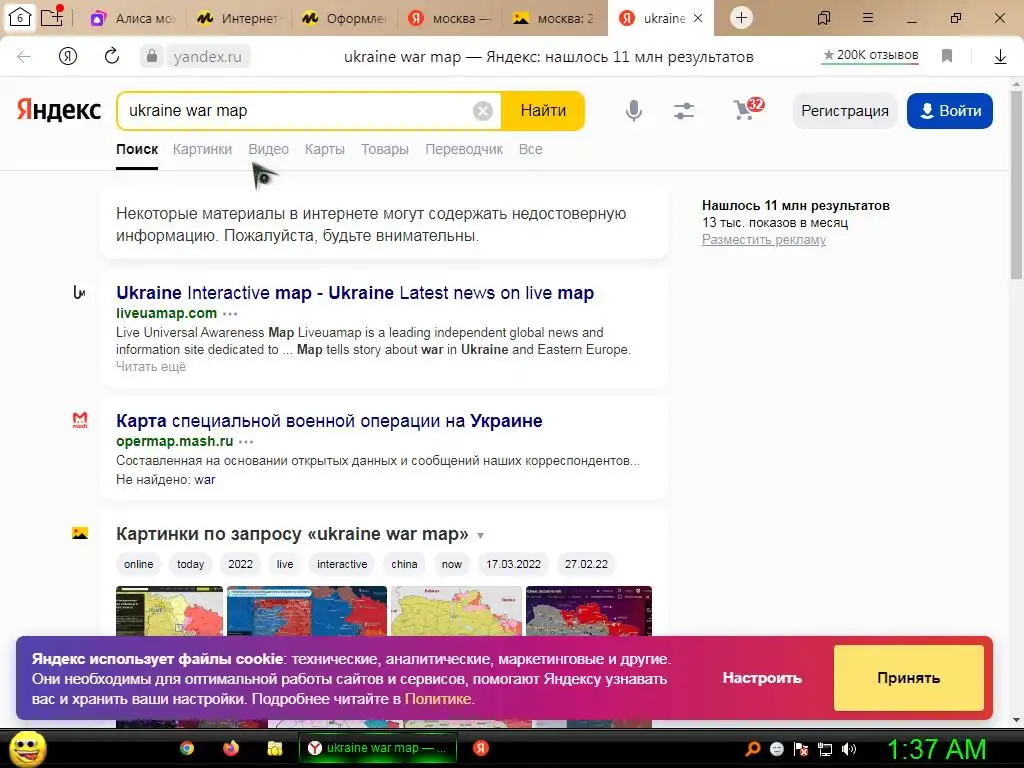Launch Chrome from the taskbar
The image size is (1024, 768).
(187, 748)
